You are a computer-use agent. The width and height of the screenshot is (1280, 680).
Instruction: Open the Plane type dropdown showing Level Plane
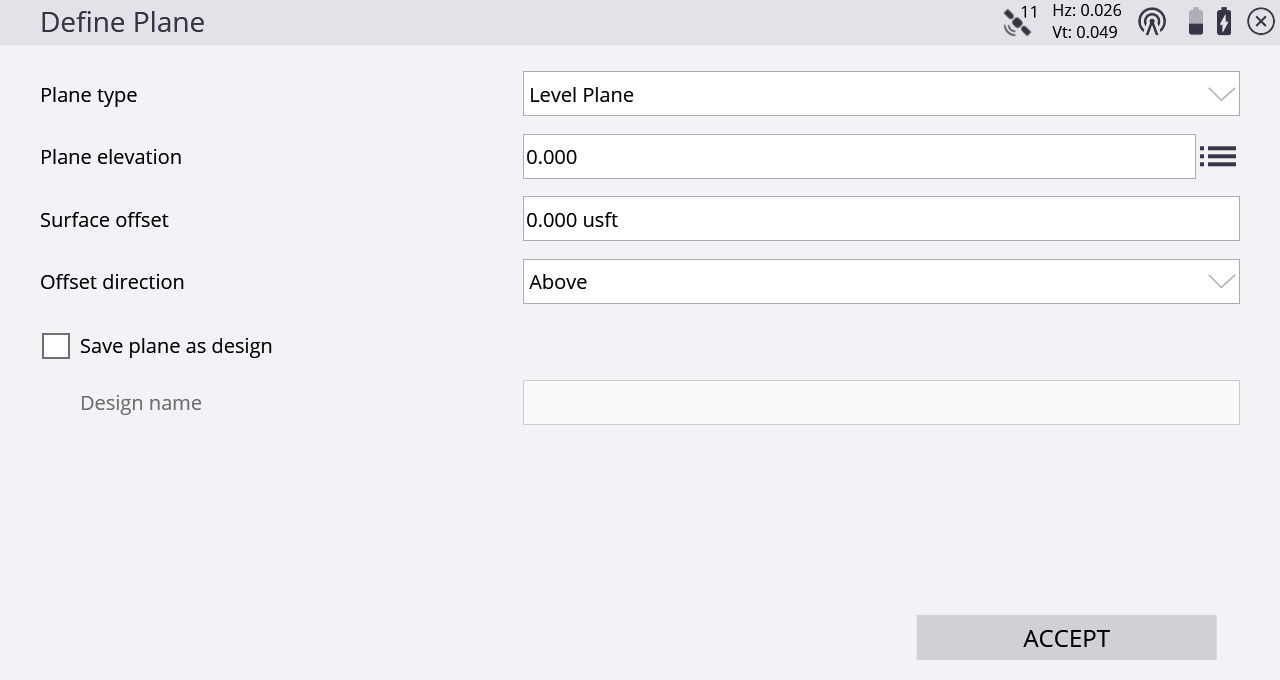860,94
